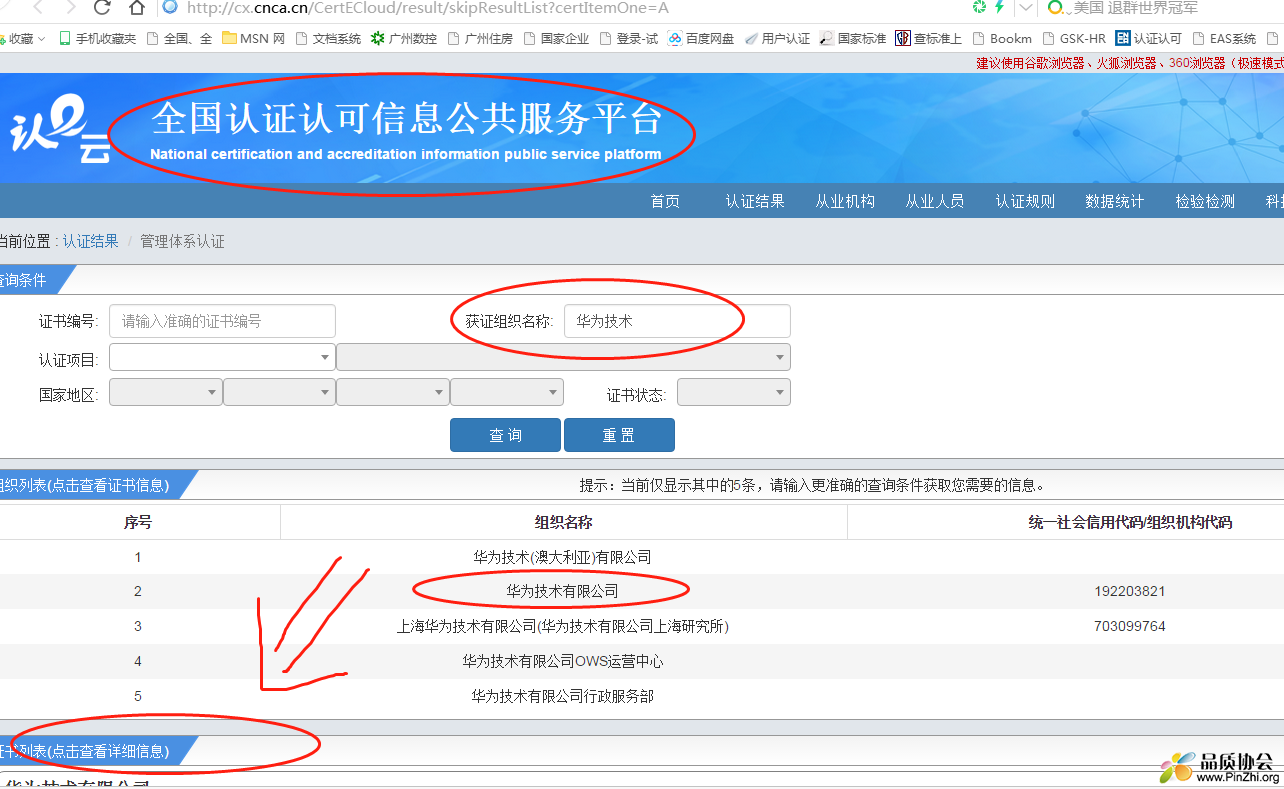The image size is (1284, 789).
Task: Click the 重置 reset button
Action: (x=619, y=435)
